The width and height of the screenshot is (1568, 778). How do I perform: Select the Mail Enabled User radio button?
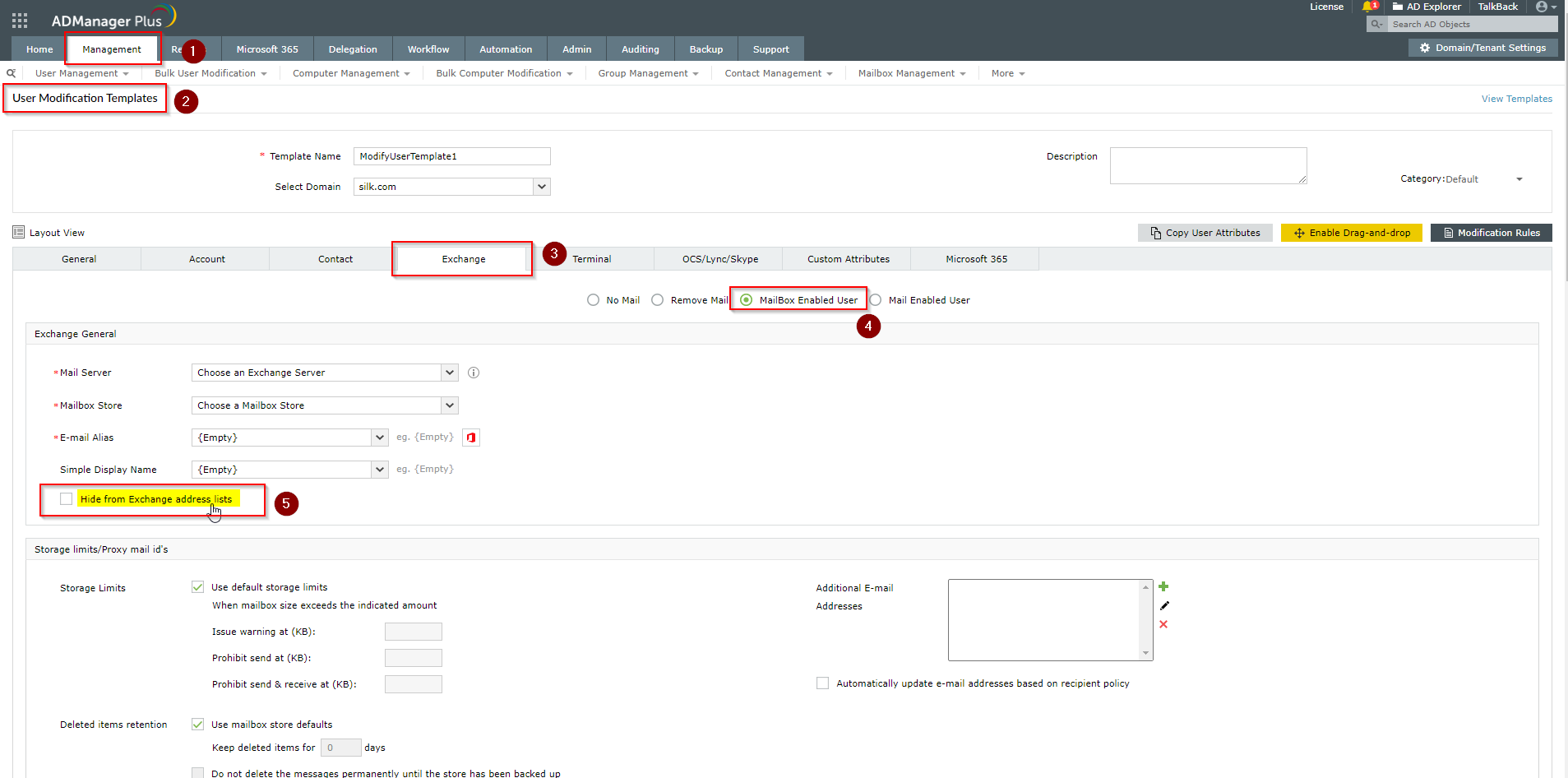tap(876, 300)
